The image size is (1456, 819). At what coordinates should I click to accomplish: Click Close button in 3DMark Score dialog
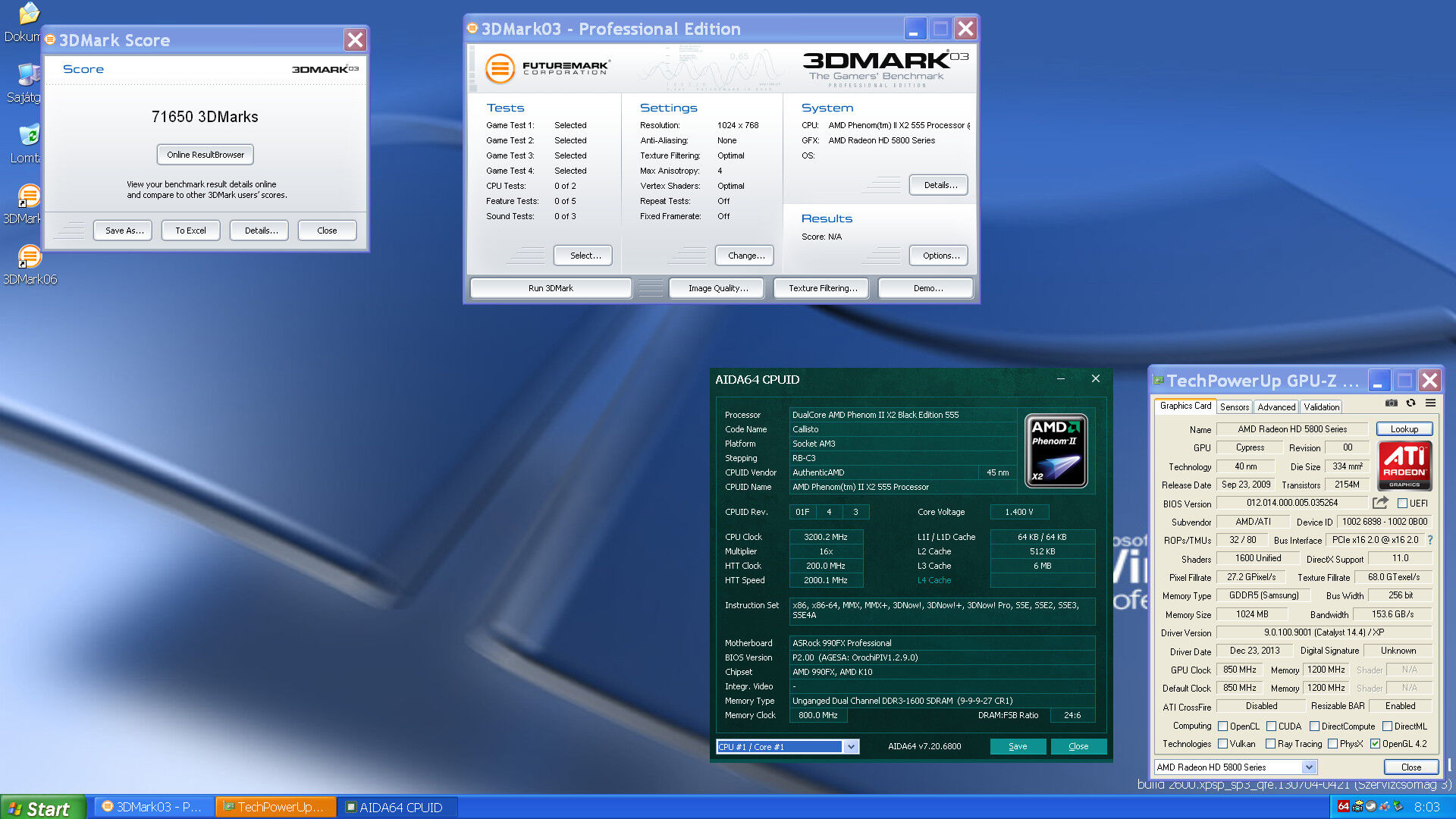pos(327,231)
